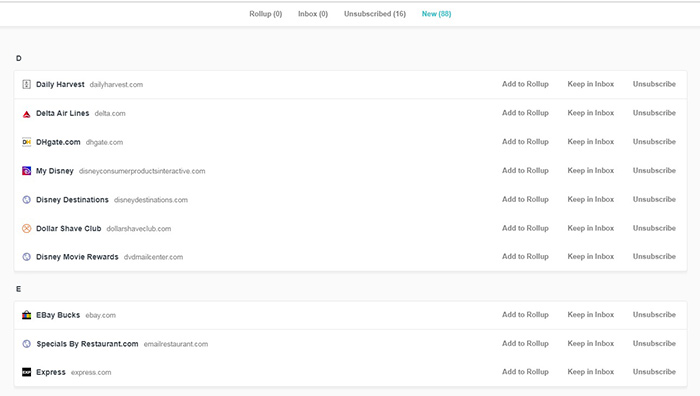Keep My Disney in Inbox

pos(591,171)
